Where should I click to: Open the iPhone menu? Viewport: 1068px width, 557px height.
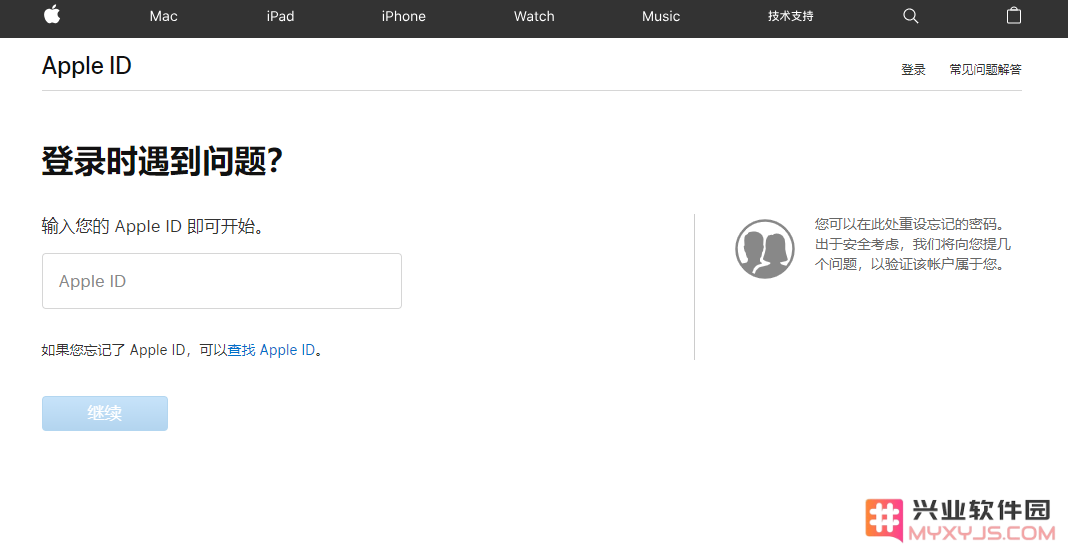pyautogui.click(x=403, y=16)
